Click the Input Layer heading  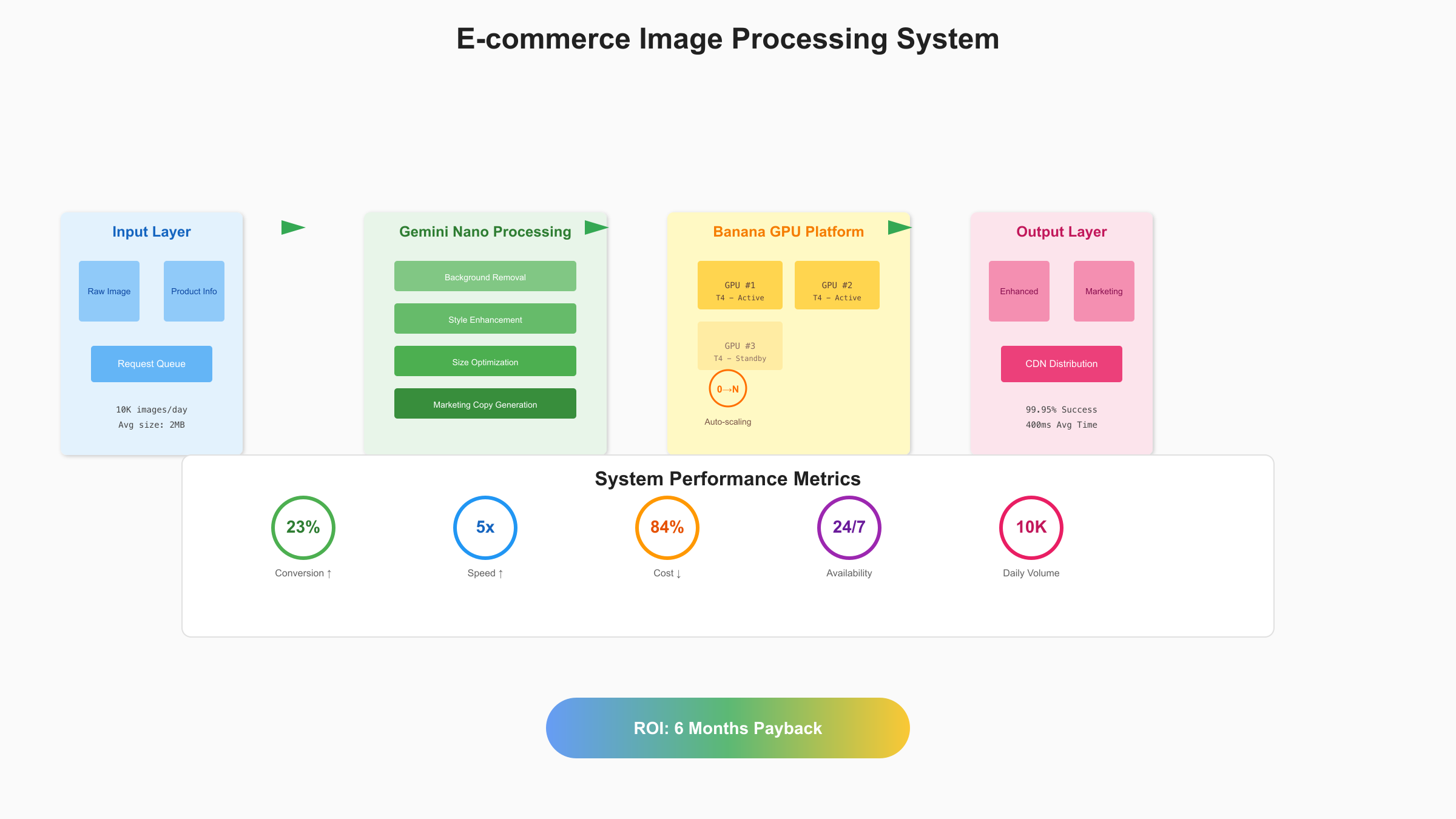152,232
